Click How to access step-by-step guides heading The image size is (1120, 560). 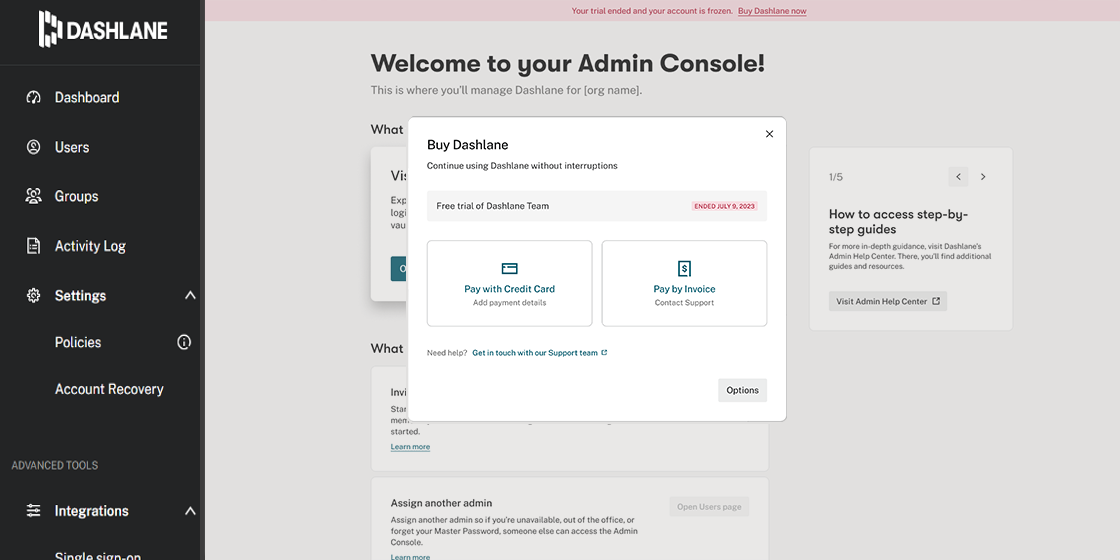899,221
